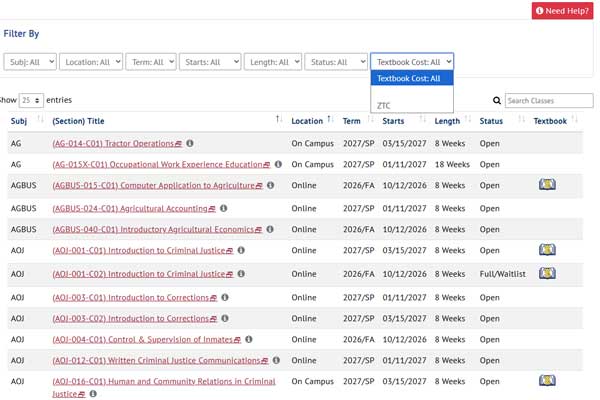The image size is (600, 400).
Task: Open AGBUS-015-C01 Computer Application to Agriculture link
Action: point(158,185)
